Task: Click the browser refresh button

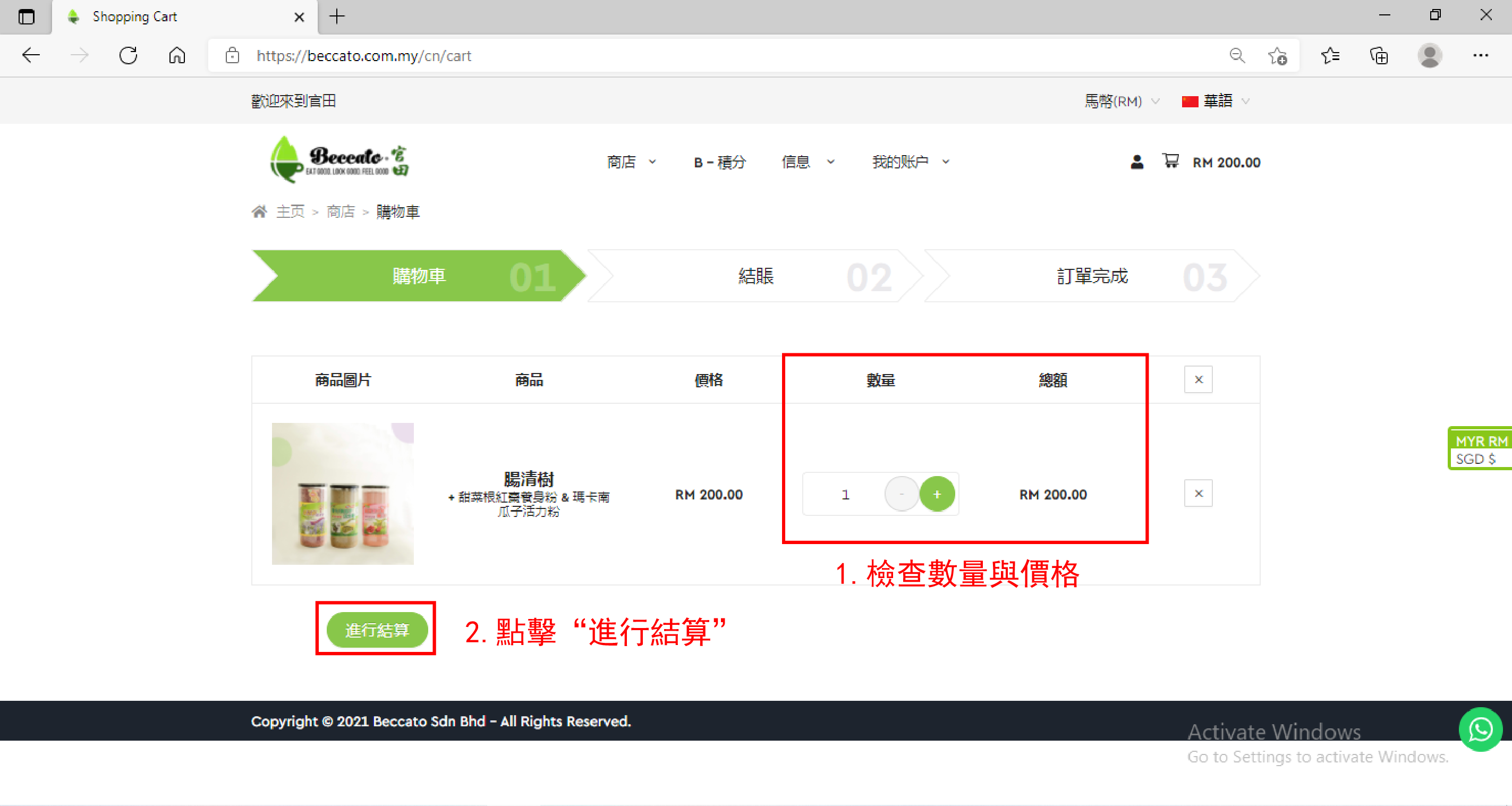Action: [x=128, y=56]
